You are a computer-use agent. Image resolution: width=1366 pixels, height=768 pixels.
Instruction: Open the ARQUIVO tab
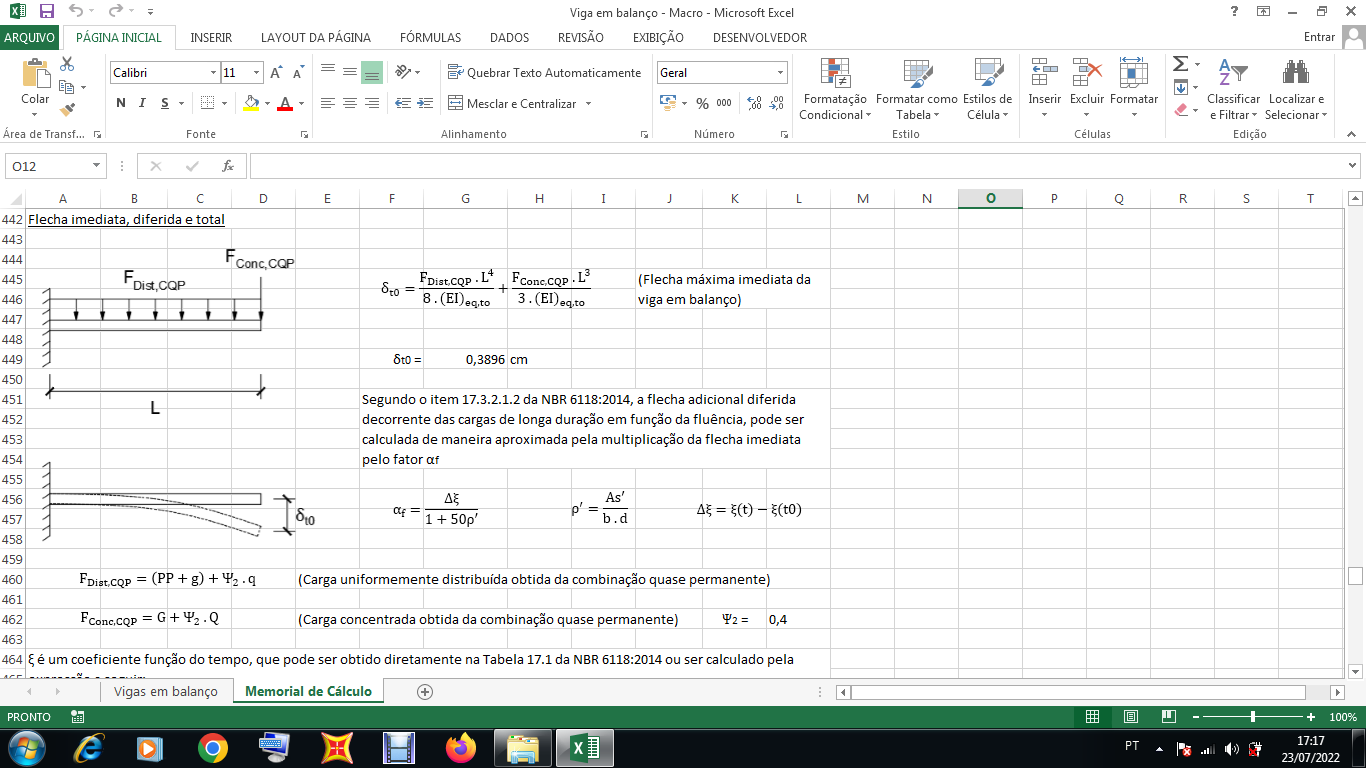pos(30,38)
